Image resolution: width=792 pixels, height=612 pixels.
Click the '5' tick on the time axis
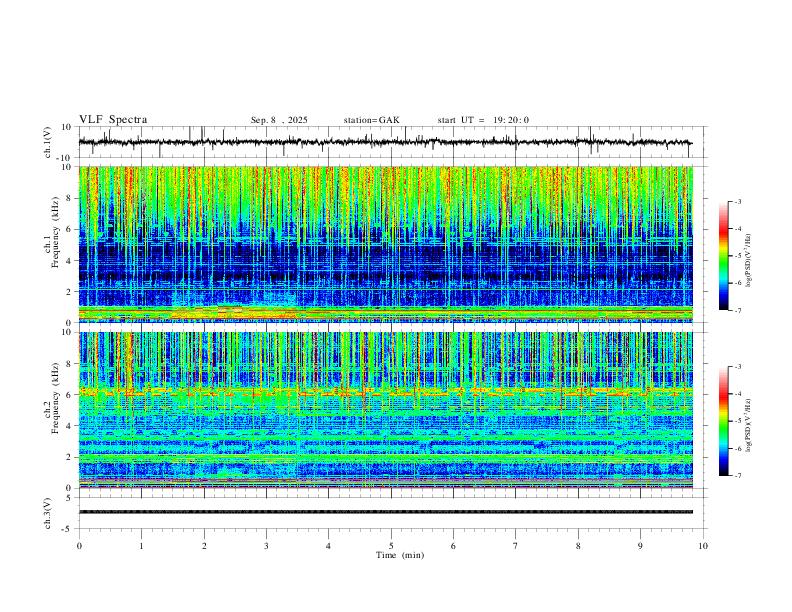point(391,546)
